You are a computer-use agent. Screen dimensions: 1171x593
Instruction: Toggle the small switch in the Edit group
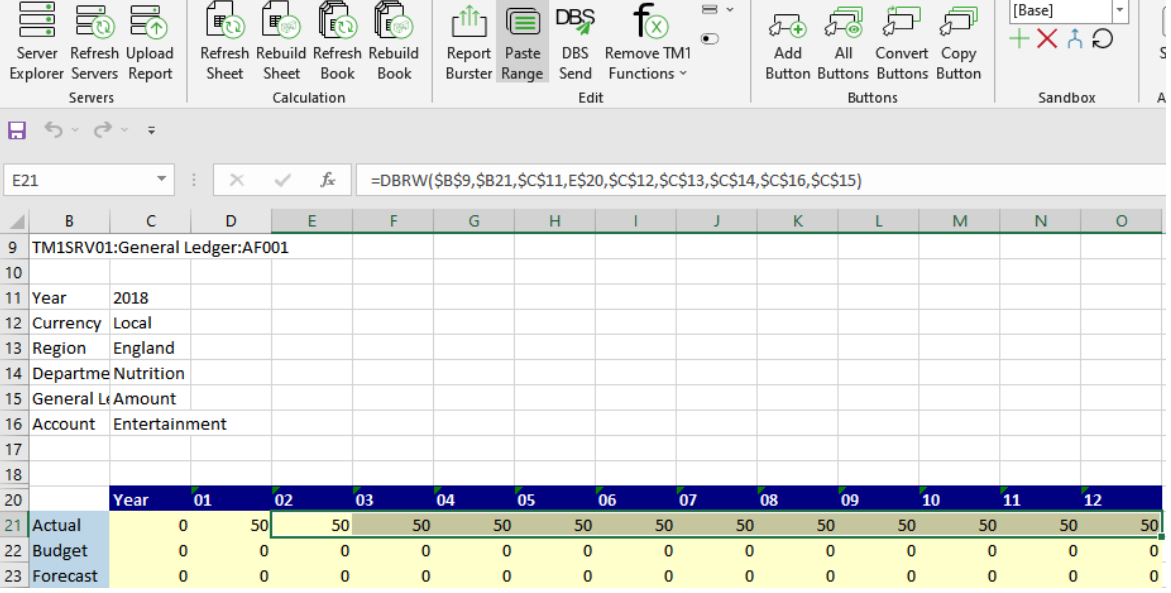709,39
